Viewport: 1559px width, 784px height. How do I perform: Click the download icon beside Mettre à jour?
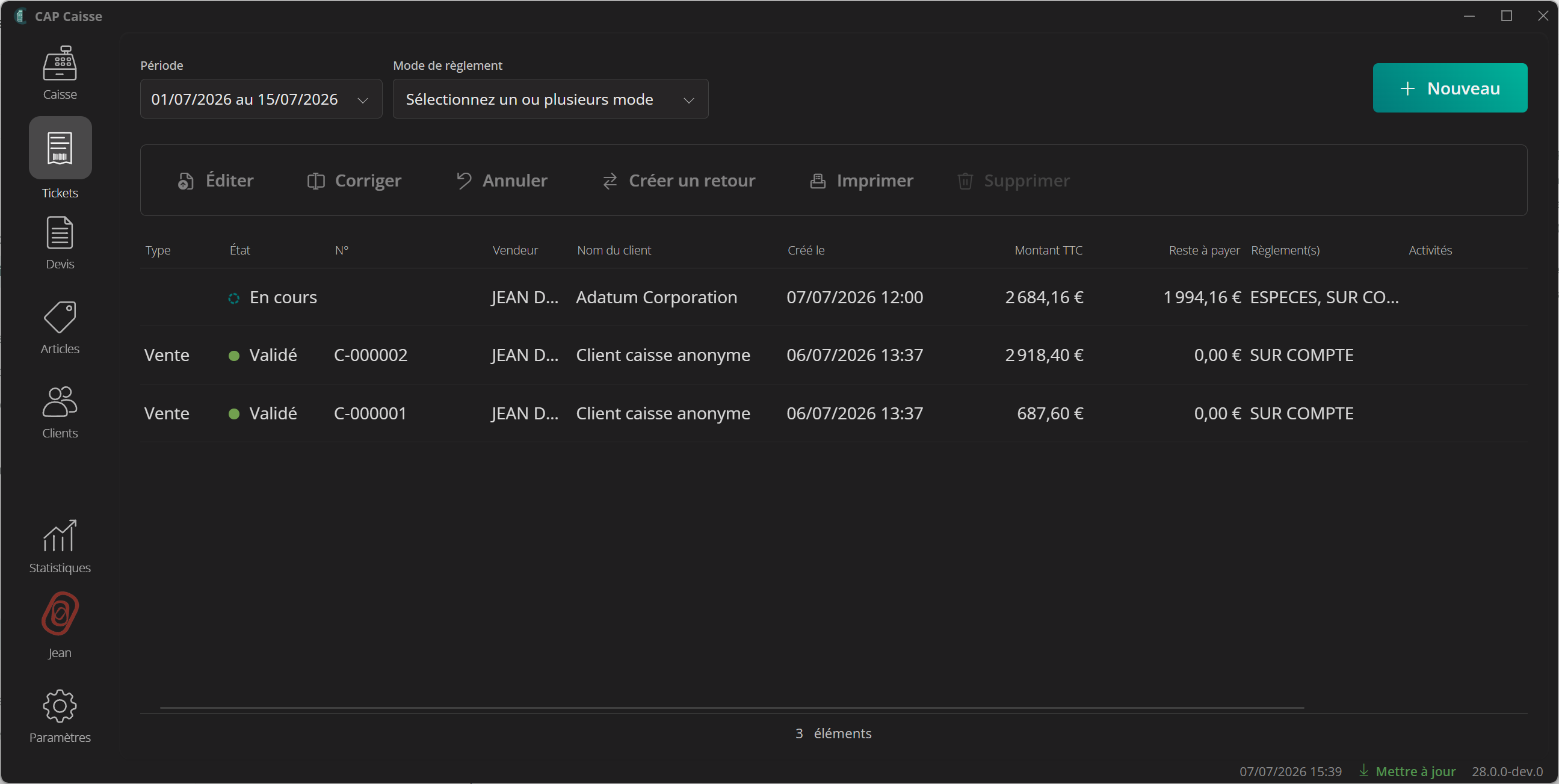pyautogui.click(x=1363, y=770)
